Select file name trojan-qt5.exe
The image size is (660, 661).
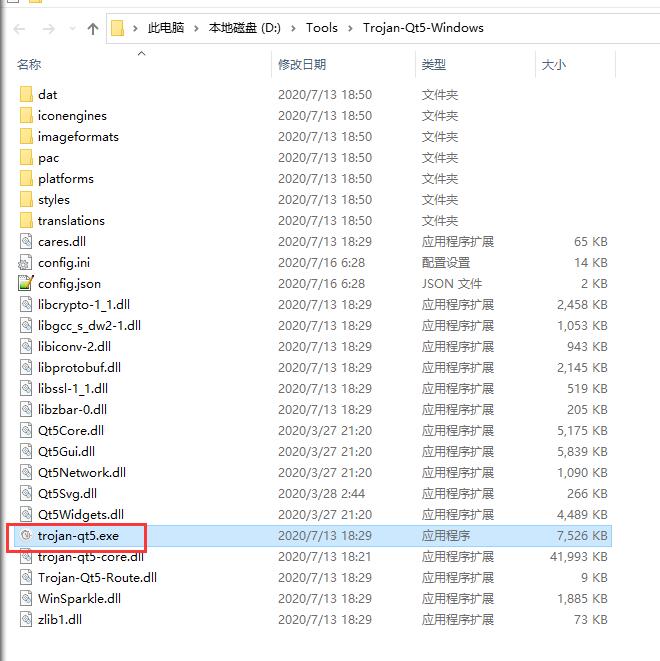78,536
